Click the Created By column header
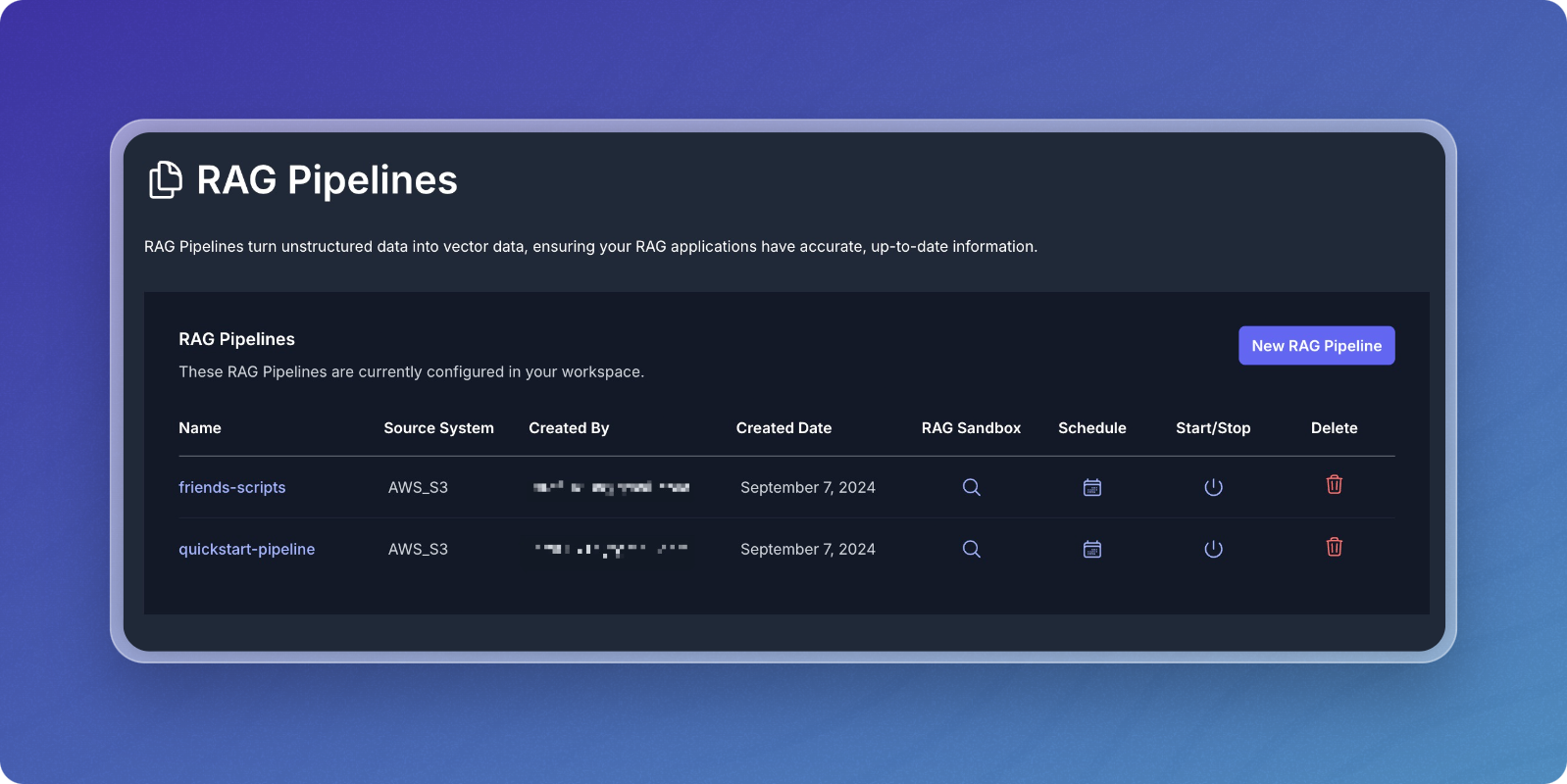The width and height of the screenshot is (1567, 784). point(569,428)
